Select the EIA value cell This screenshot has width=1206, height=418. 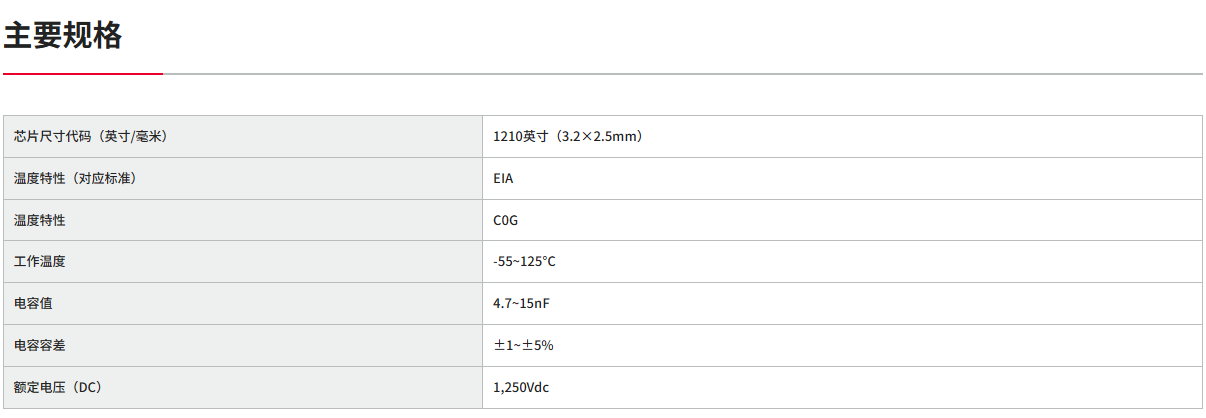click(x=504, y=178)
